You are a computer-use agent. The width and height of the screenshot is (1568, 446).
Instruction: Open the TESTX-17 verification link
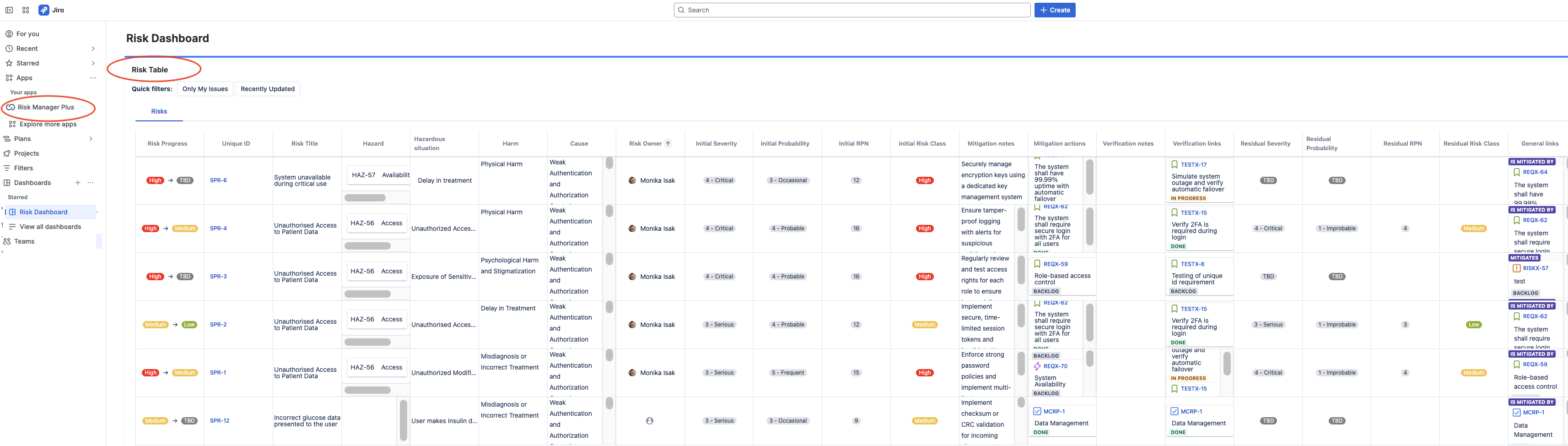pos(1194,164)
